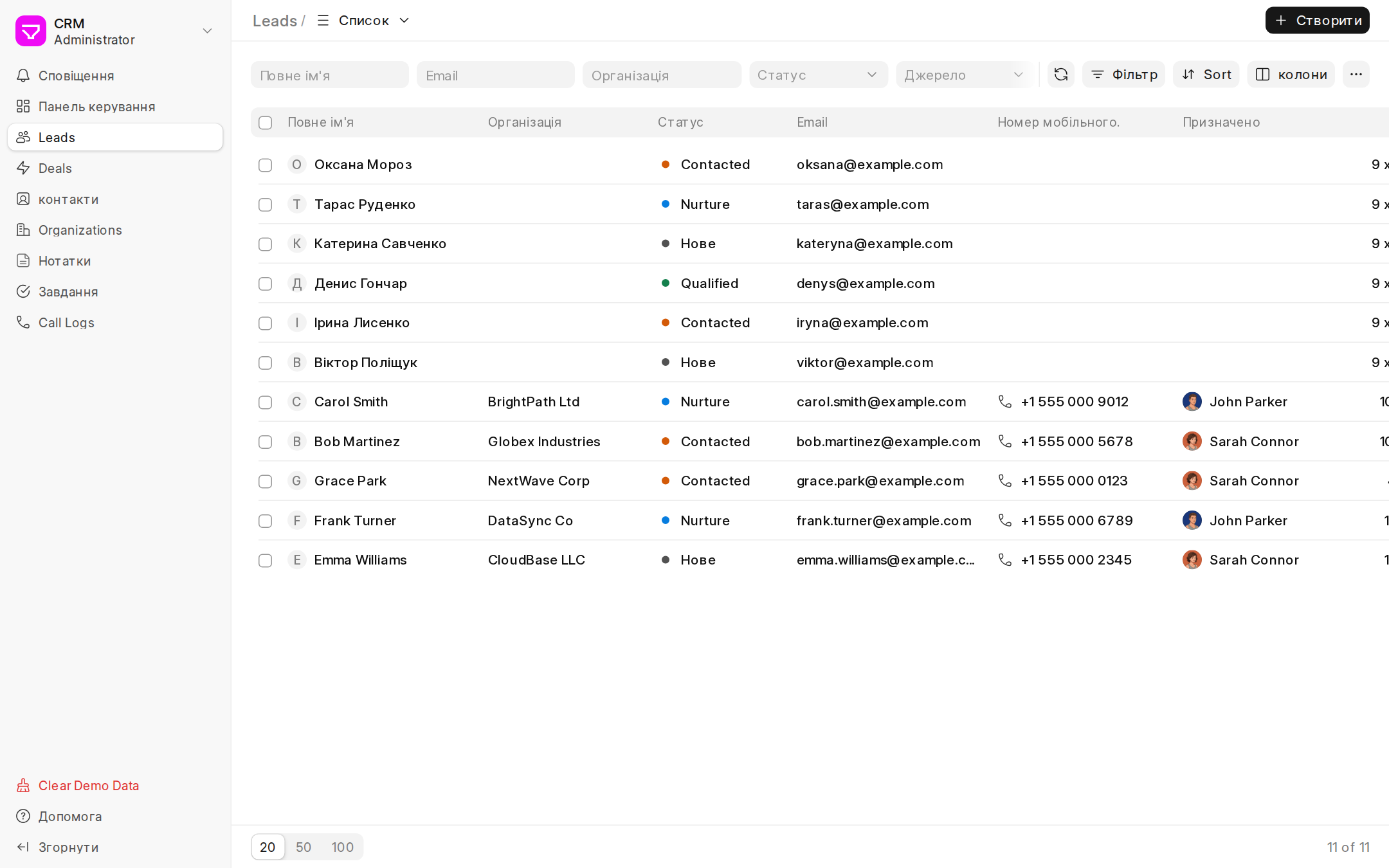
Task: Click Clear Demo Data
Action: click(x=115, y=786)
